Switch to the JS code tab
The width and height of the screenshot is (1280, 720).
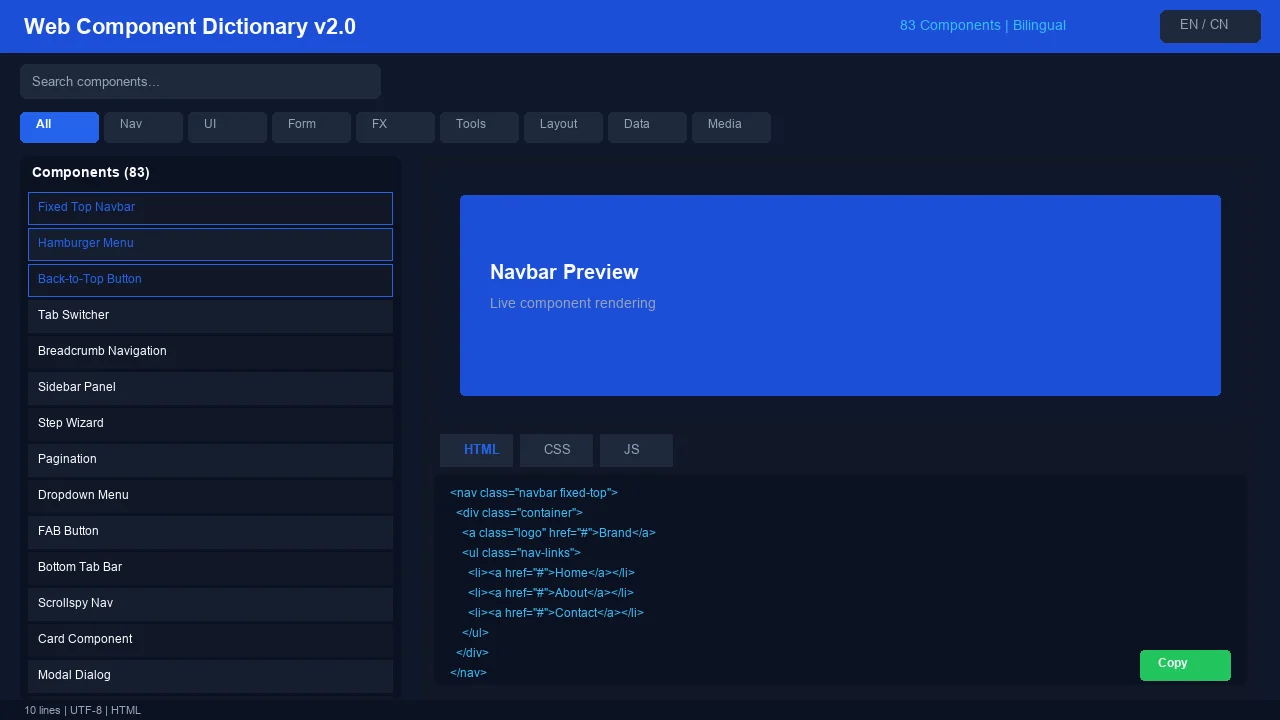[x=637, y=450]
